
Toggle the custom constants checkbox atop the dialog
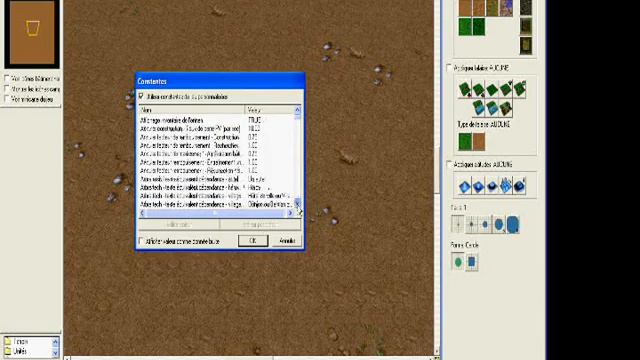point(141,96)
